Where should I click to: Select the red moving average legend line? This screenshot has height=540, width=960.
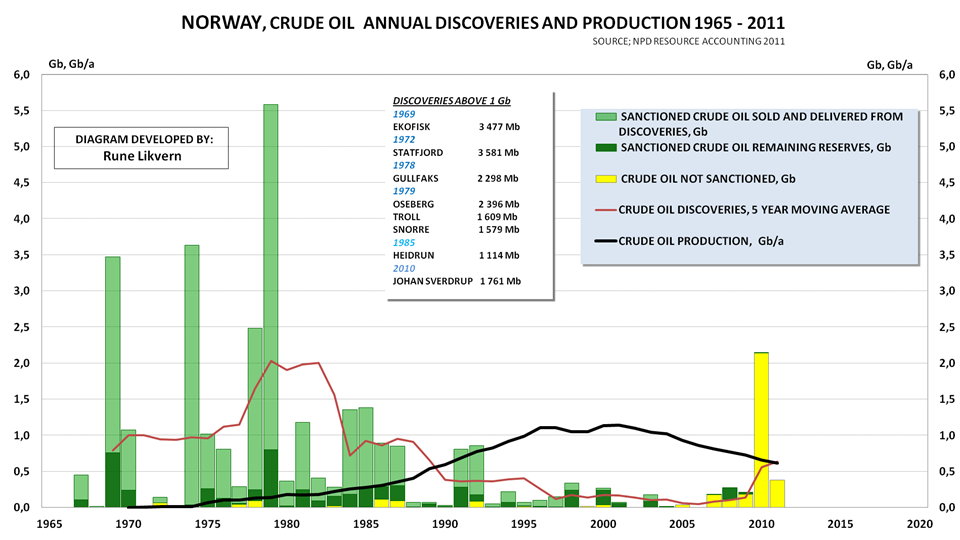(604, 209)
